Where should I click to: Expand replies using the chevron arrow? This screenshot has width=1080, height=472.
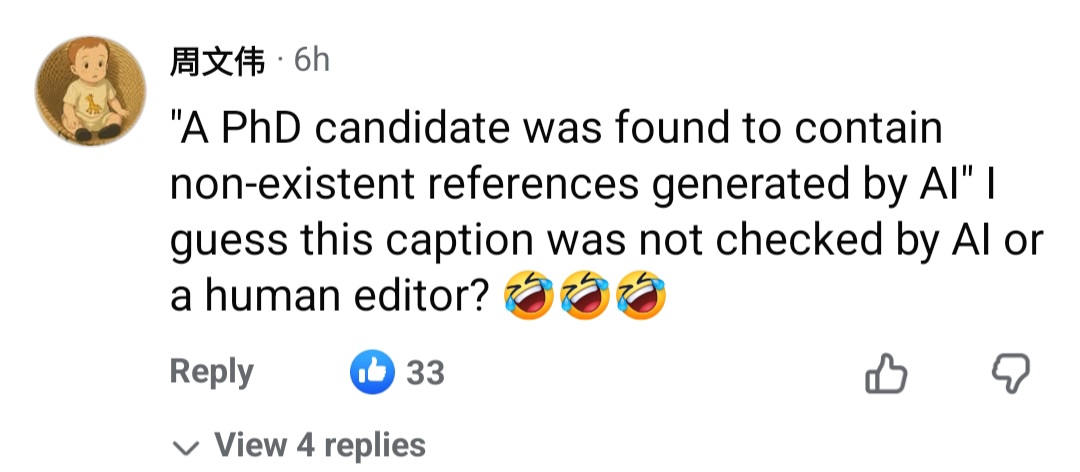[x=184, y=446]
